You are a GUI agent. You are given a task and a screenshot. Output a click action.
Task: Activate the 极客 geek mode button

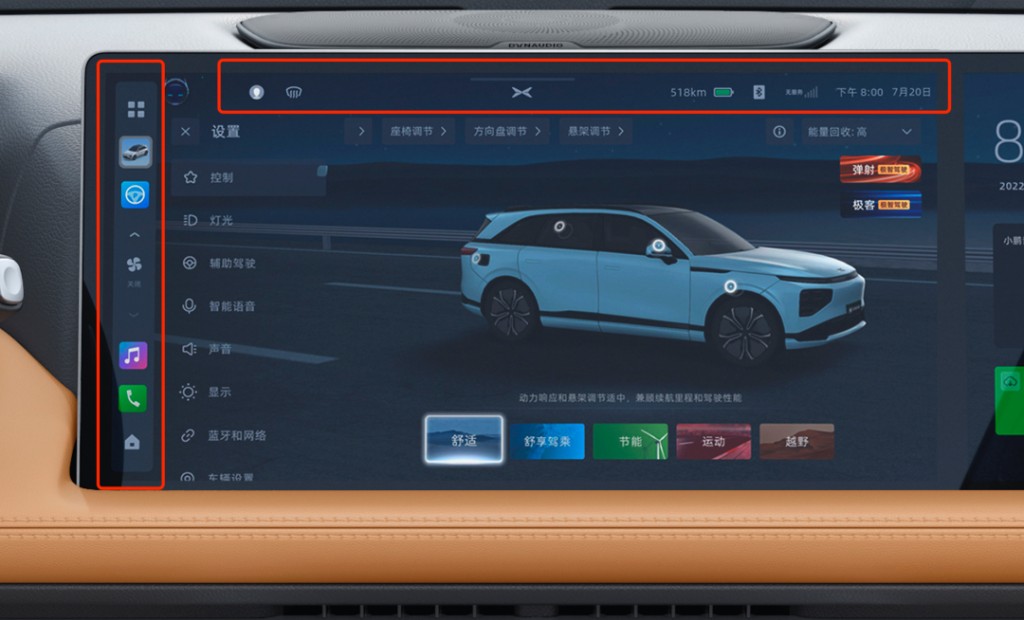(880, 204)
